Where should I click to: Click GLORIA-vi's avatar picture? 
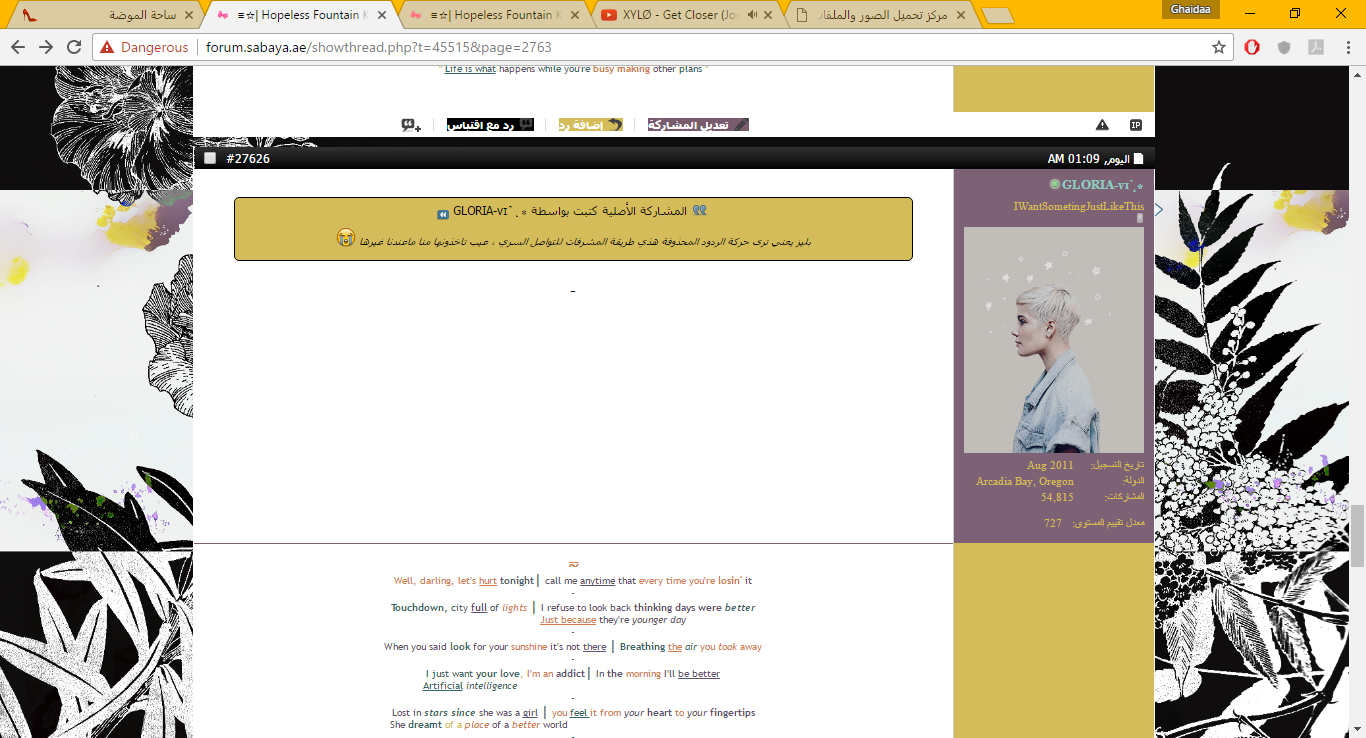pos(1053,340)
